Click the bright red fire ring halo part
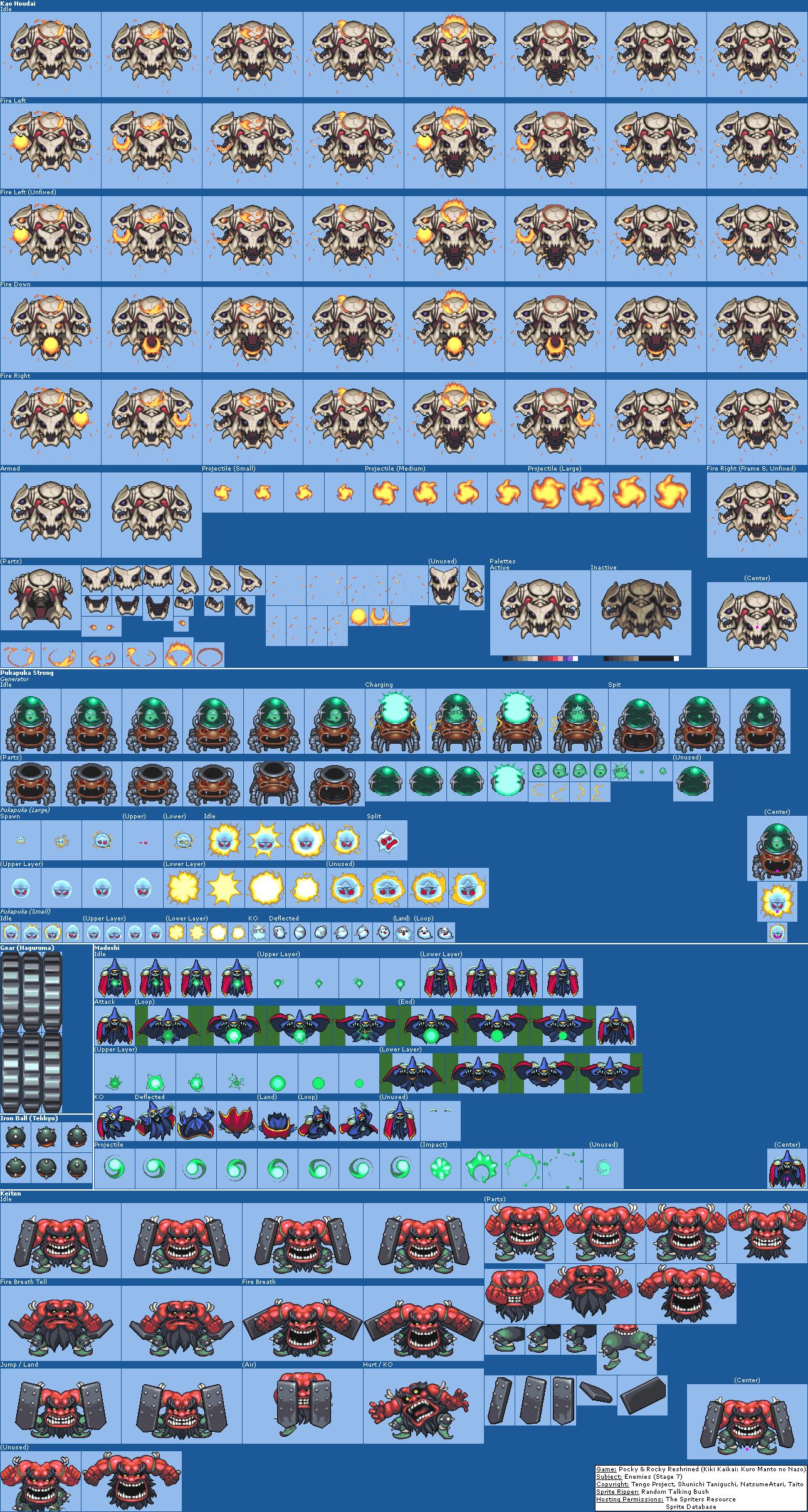The image size is (808, 1512). (179, 654)
